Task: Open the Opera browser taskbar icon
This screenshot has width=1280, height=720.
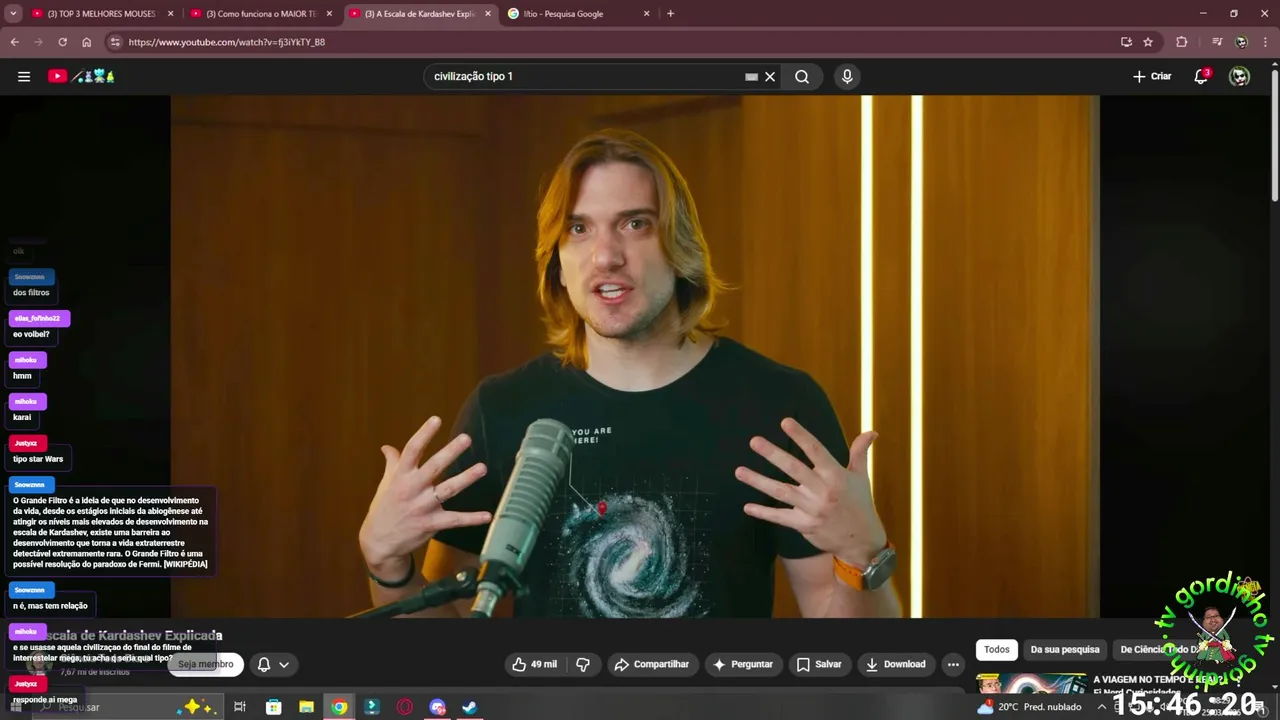Action: click(x=405, y=707)
